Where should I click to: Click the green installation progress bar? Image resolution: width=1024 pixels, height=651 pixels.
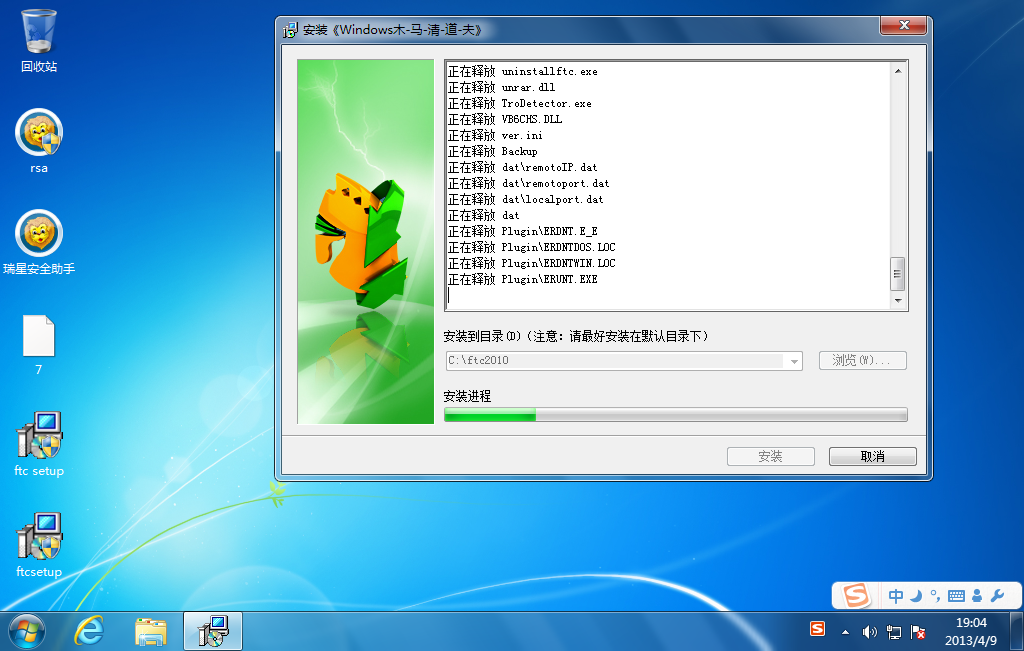675,415
